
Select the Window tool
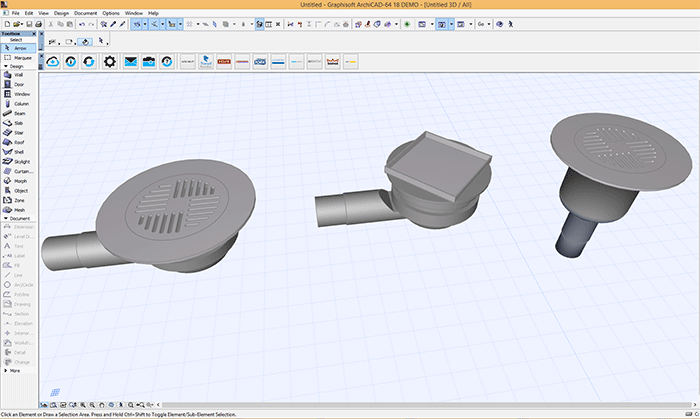(18, 94)
